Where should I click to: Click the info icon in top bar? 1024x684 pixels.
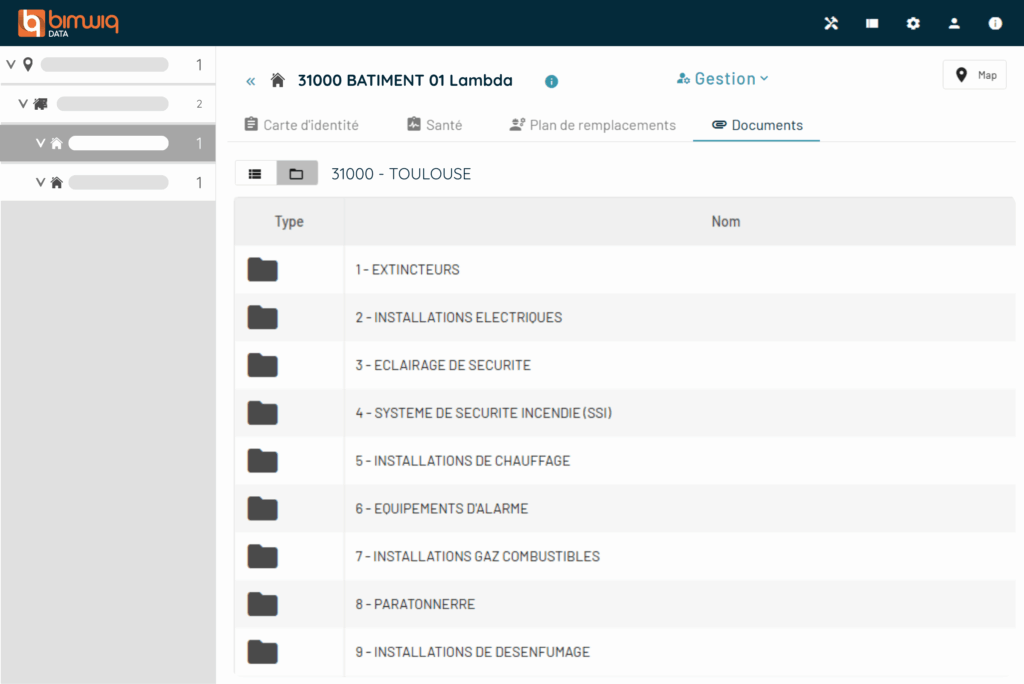pos(995,23)
